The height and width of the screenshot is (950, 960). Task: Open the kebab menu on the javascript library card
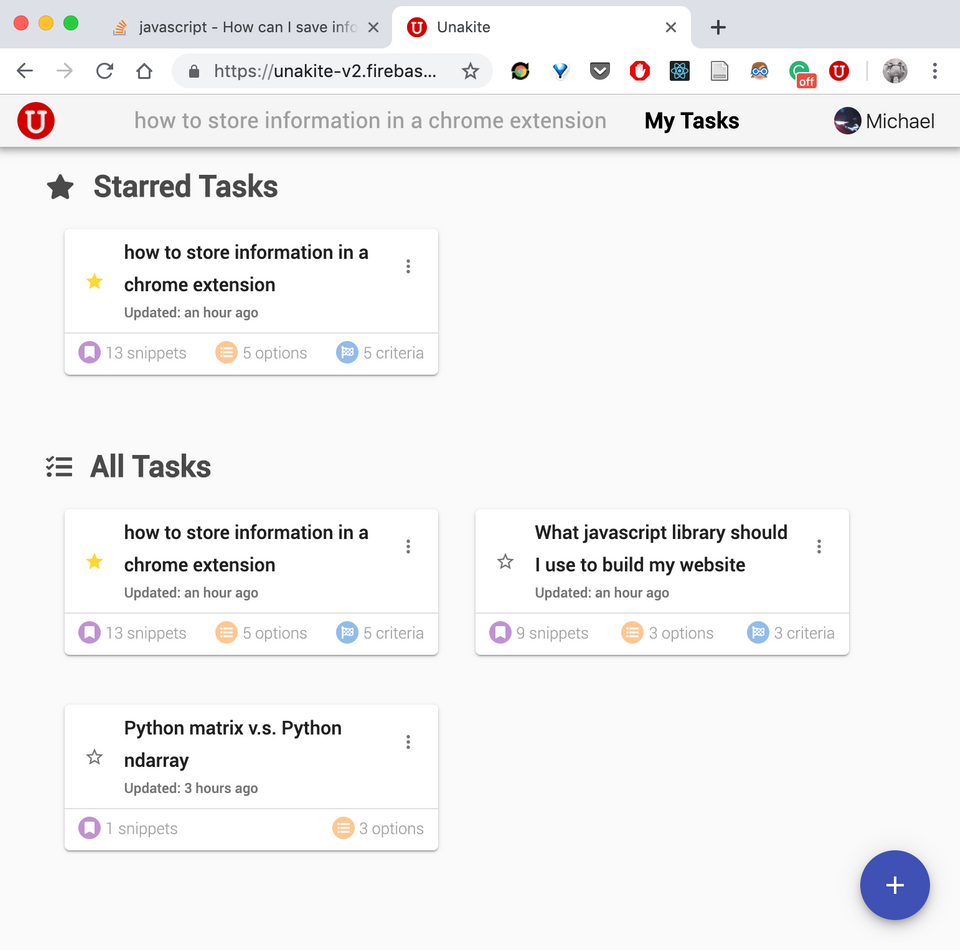819,546
